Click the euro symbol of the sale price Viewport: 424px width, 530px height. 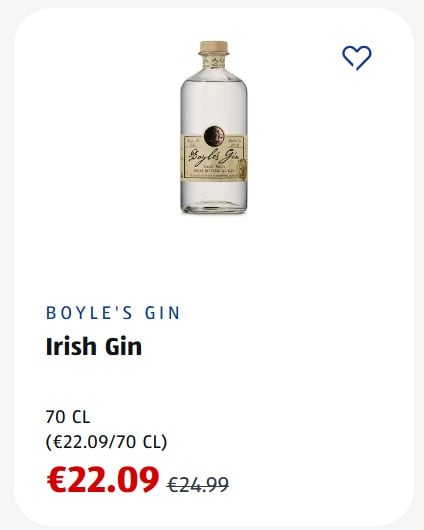tap(56, 479)
